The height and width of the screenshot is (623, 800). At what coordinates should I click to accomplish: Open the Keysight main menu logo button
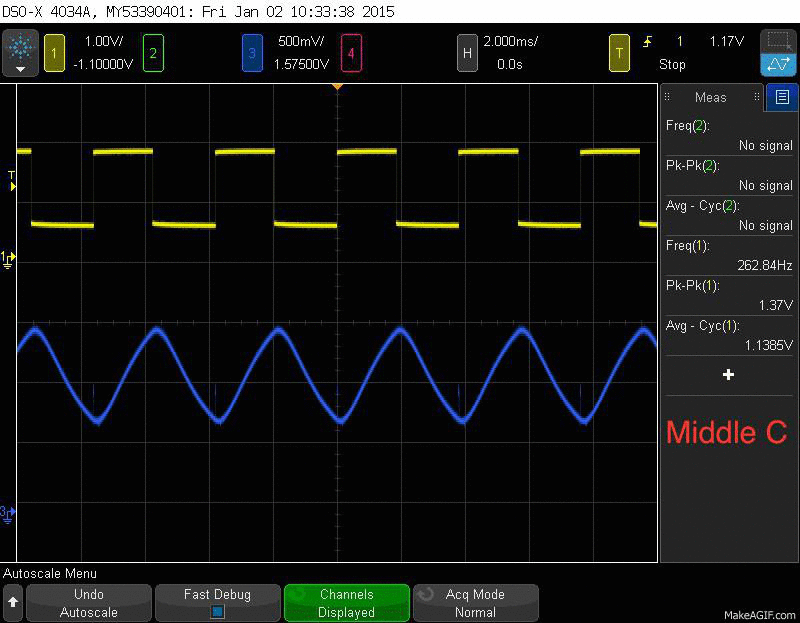20,53
